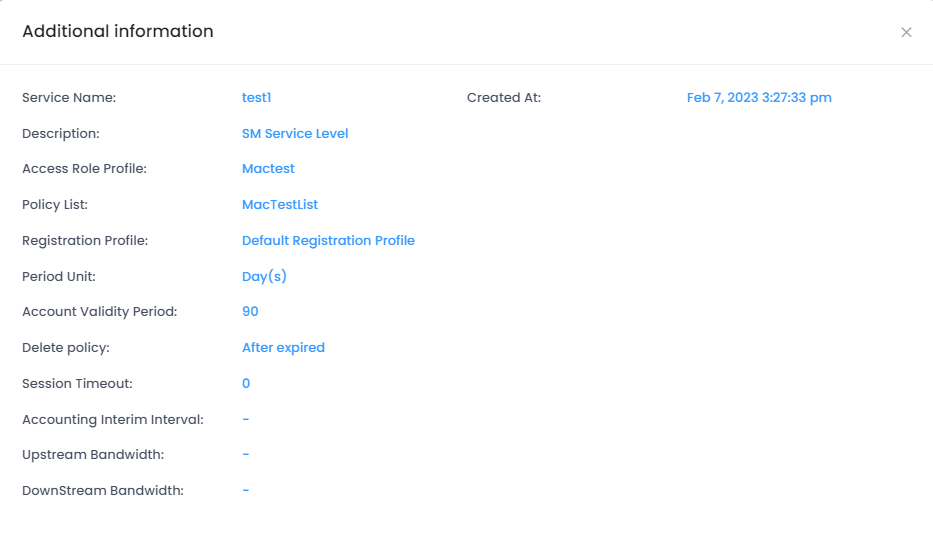Click the Registration Profile label
Image resolution: width=933 pixels, height=535 pixels.
(x=85, y=241)
